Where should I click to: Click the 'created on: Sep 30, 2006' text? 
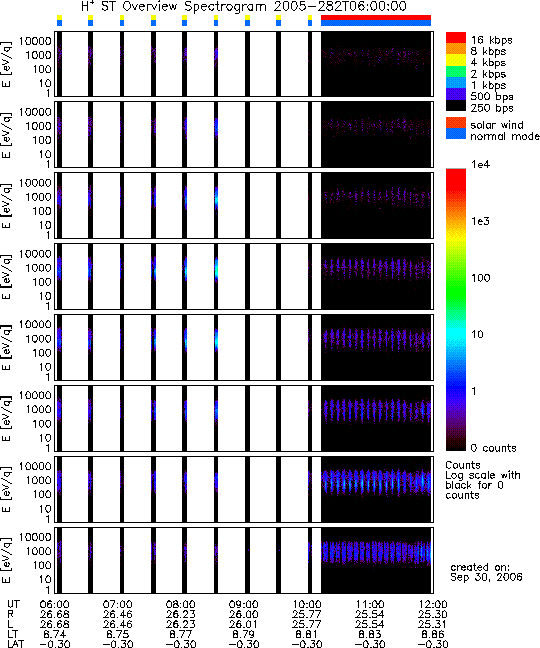pyautogui.click(x=486, y=572)
